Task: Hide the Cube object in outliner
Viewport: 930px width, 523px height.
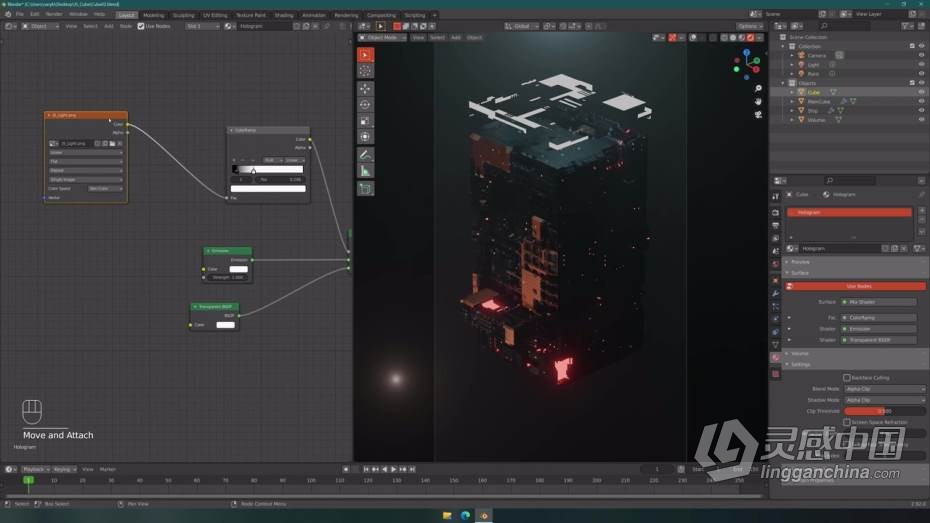Action: (x=921, y=93)
